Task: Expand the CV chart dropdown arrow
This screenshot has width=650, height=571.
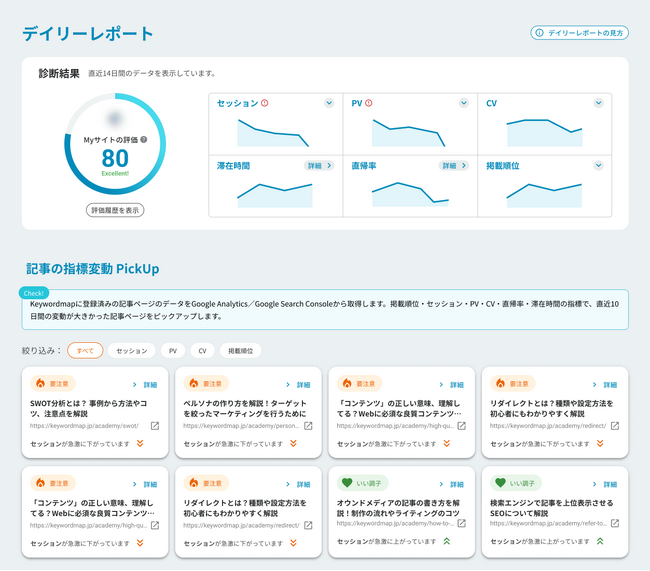Action: 599,103
